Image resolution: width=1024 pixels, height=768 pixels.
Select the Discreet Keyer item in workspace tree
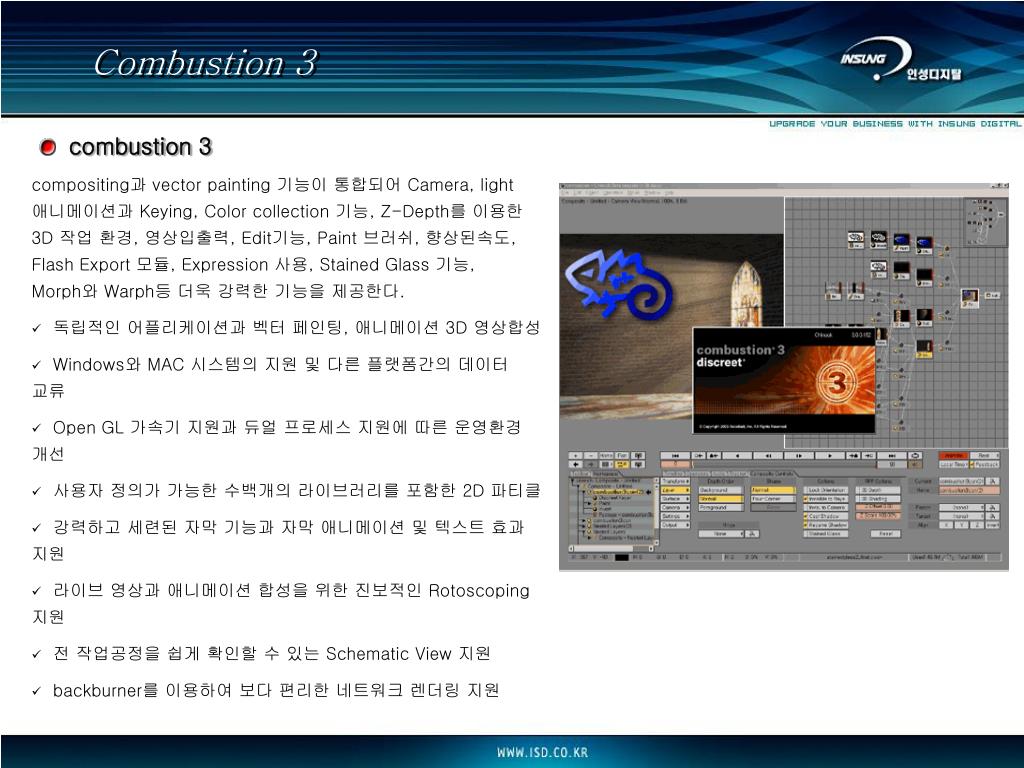tap(611, 498)
